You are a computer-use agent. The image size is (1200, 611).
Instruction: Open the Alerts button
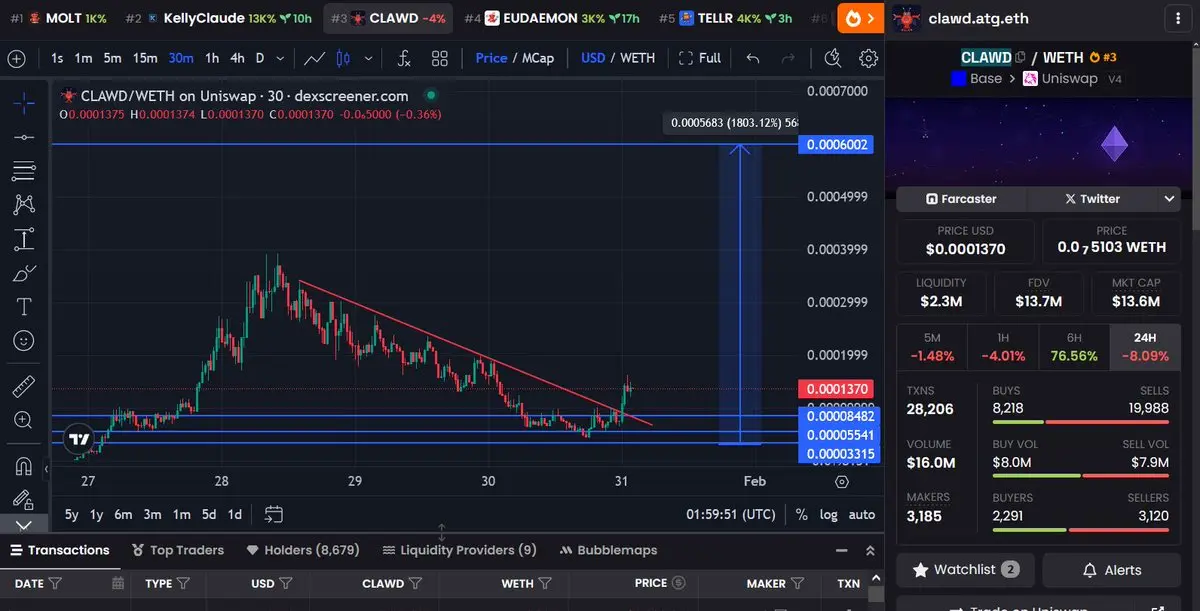tap(1111, 570)
